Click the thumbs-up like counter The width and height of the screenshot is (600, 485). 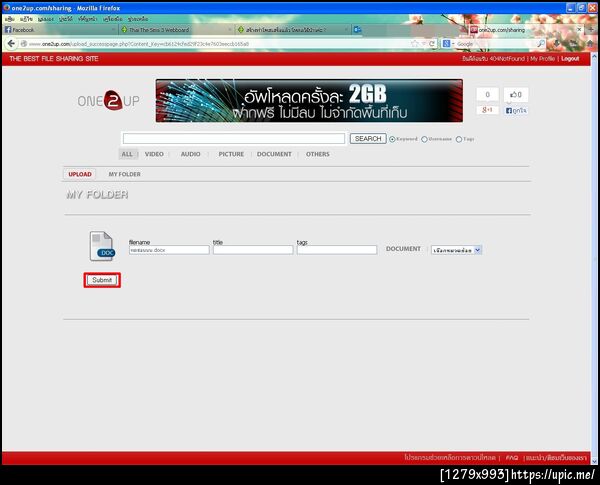[515, 95]
